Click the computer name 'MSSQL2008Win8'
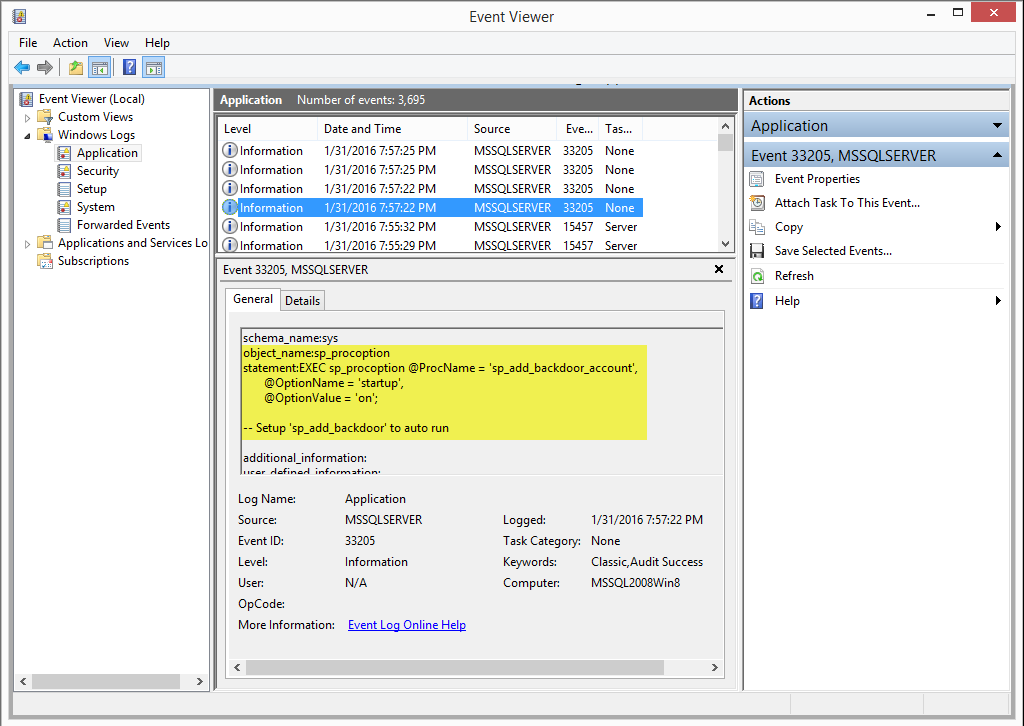The height and width of the screenshot is (726, 1024). [635, 583]
